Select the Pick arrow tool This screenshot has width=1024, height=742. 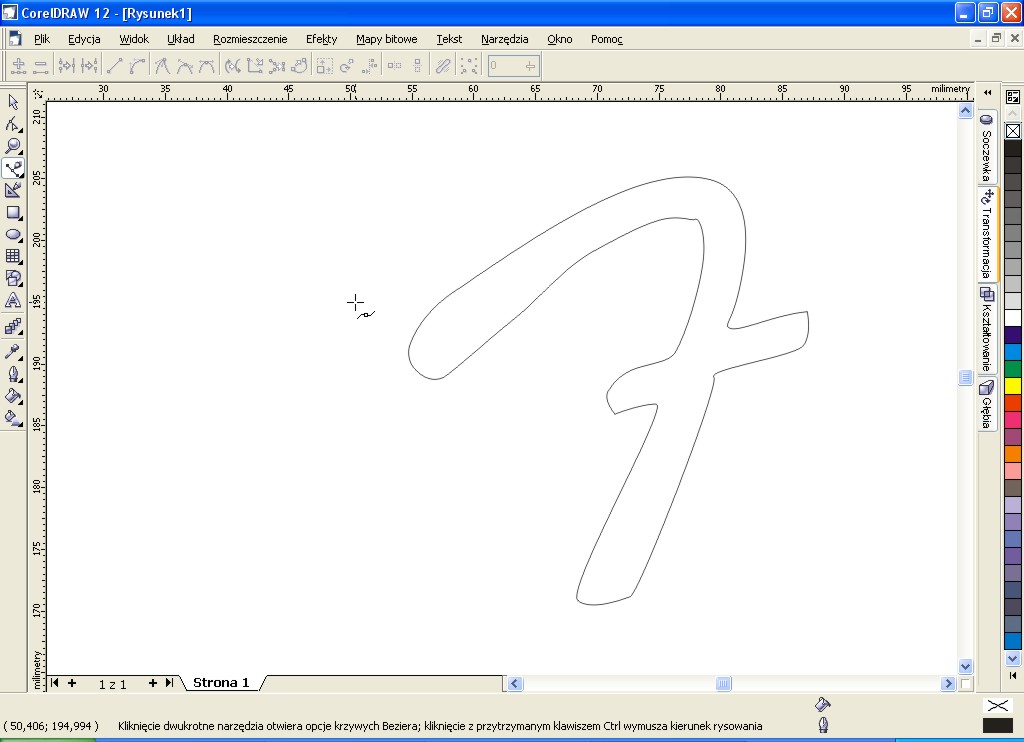tap(13, 102)
